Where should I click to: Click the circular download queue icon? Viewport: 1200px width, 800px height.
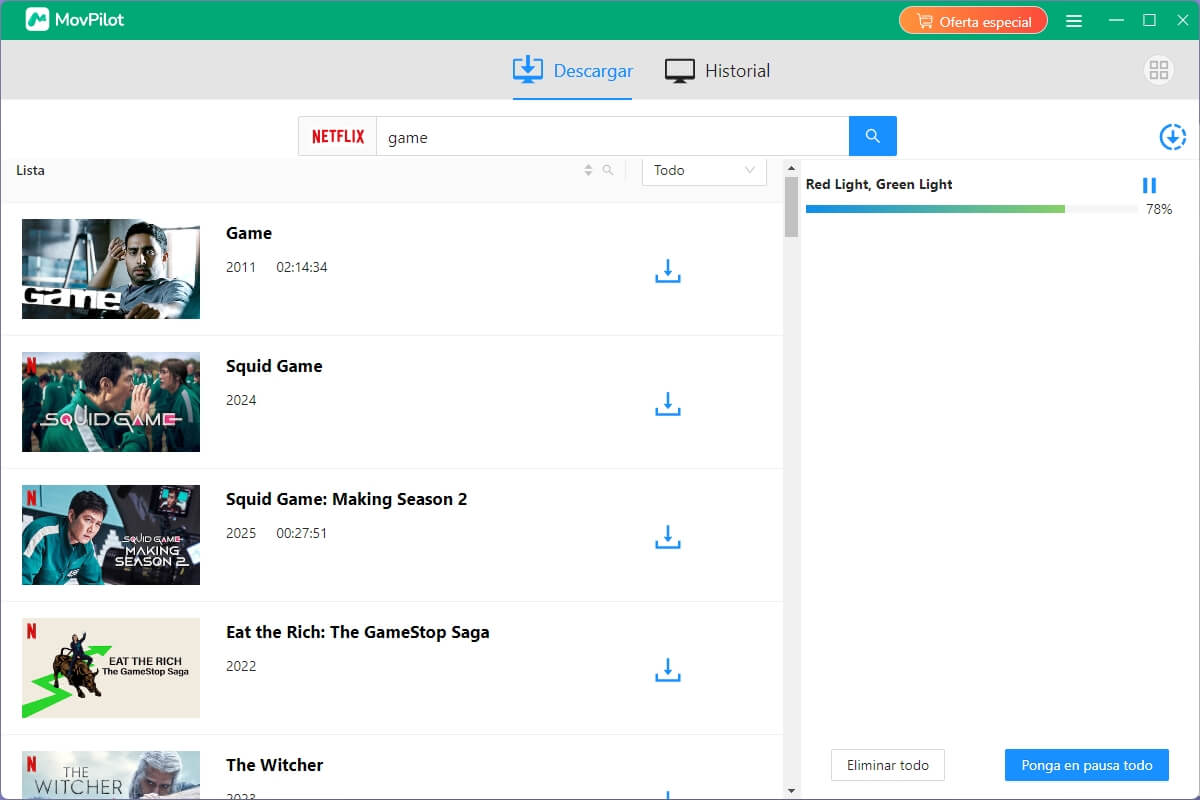(x=1172, y=137)
